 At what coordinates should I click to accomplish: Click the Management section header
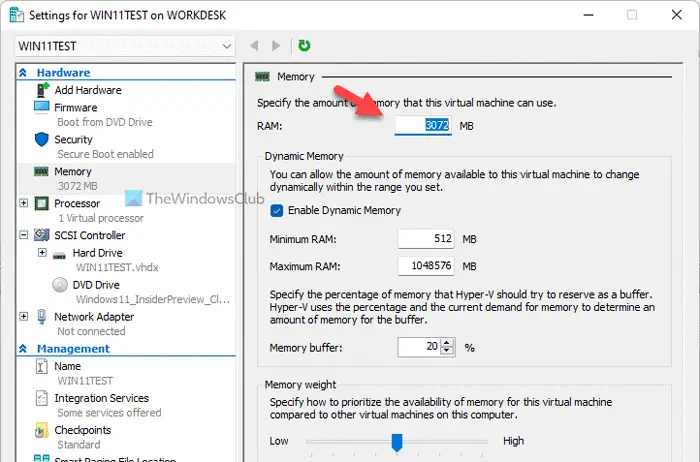click(73, 349)
